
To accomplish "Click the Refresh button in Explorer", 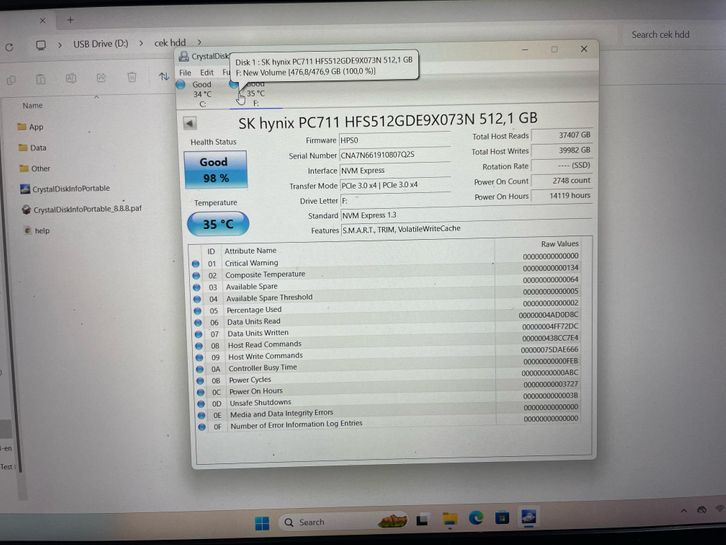I will click(9, 47).
